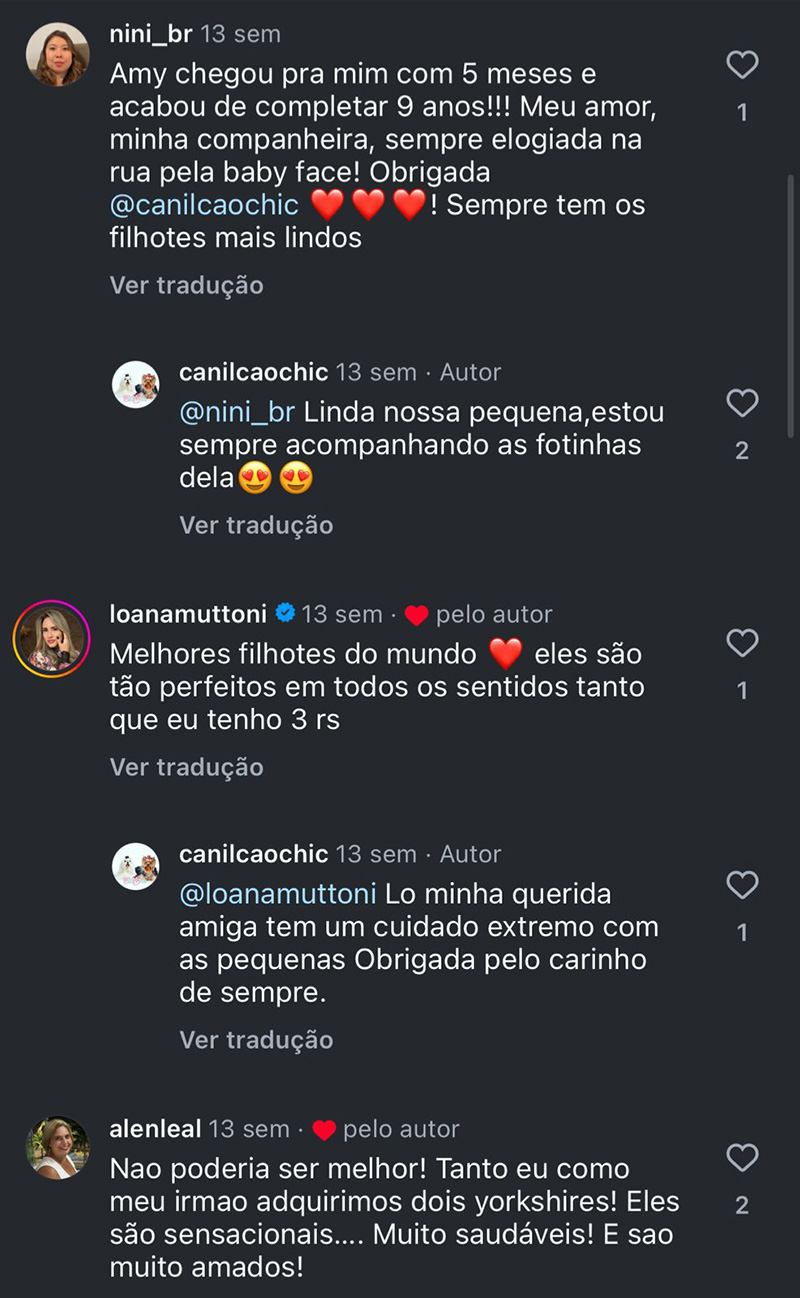Like nini_br's comment about Amy
The image size is (800, 1298).
click(x=742, y=66)
